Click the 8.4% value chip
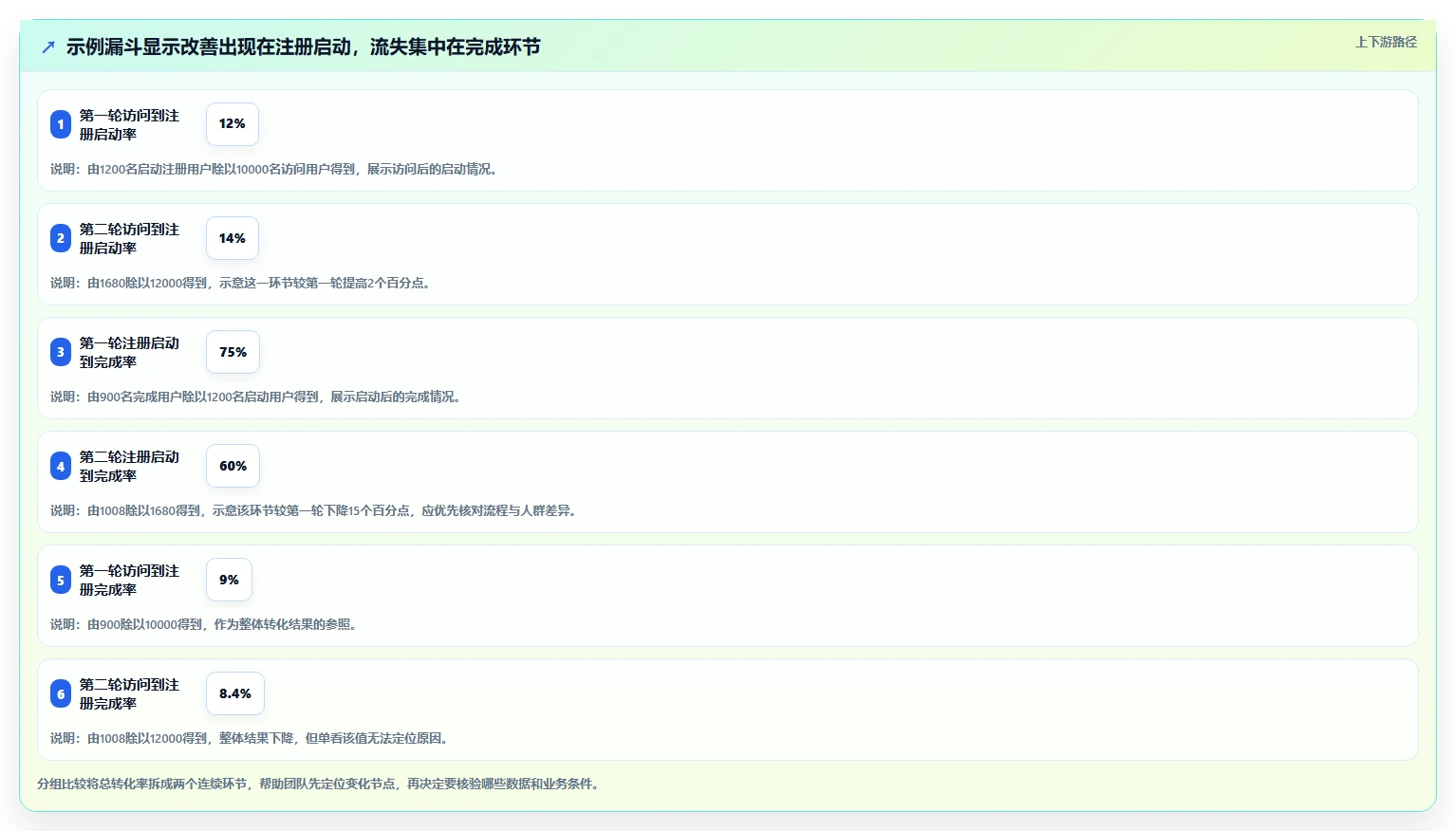The image size is (1456, 831). [x=235, y=693]
